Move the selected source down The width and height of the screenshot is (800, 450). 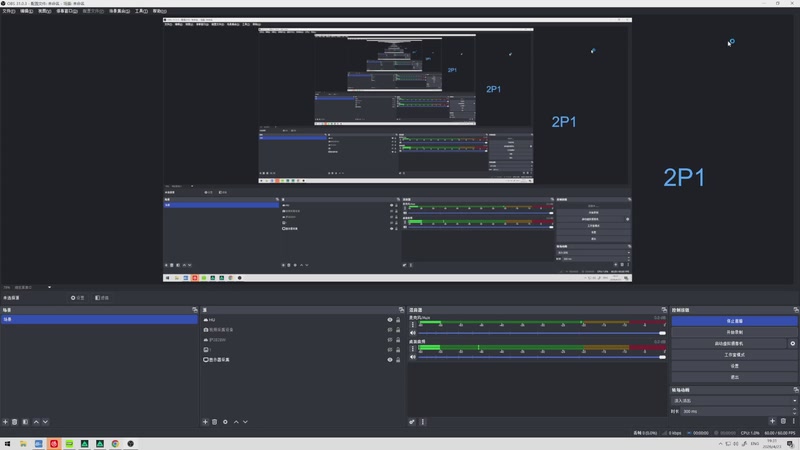pos(245,422)
